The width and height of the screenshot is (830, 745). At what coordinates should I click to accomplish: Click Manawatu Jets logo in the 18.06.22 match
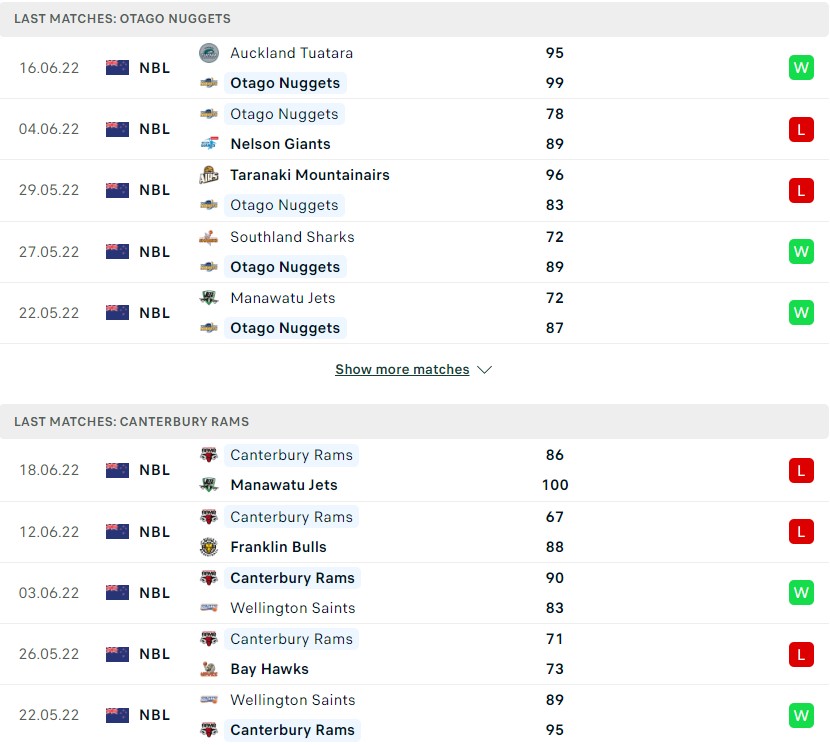(209, 484)
